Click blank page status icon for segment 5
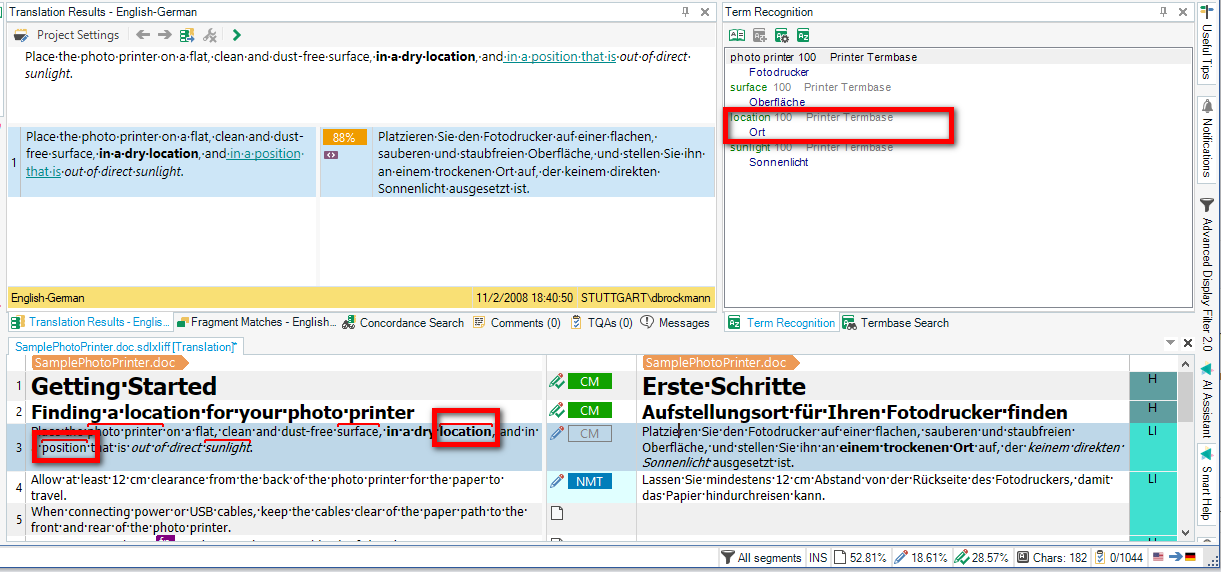This screenshot has width=1221, height=572. [x=557, y=513]
